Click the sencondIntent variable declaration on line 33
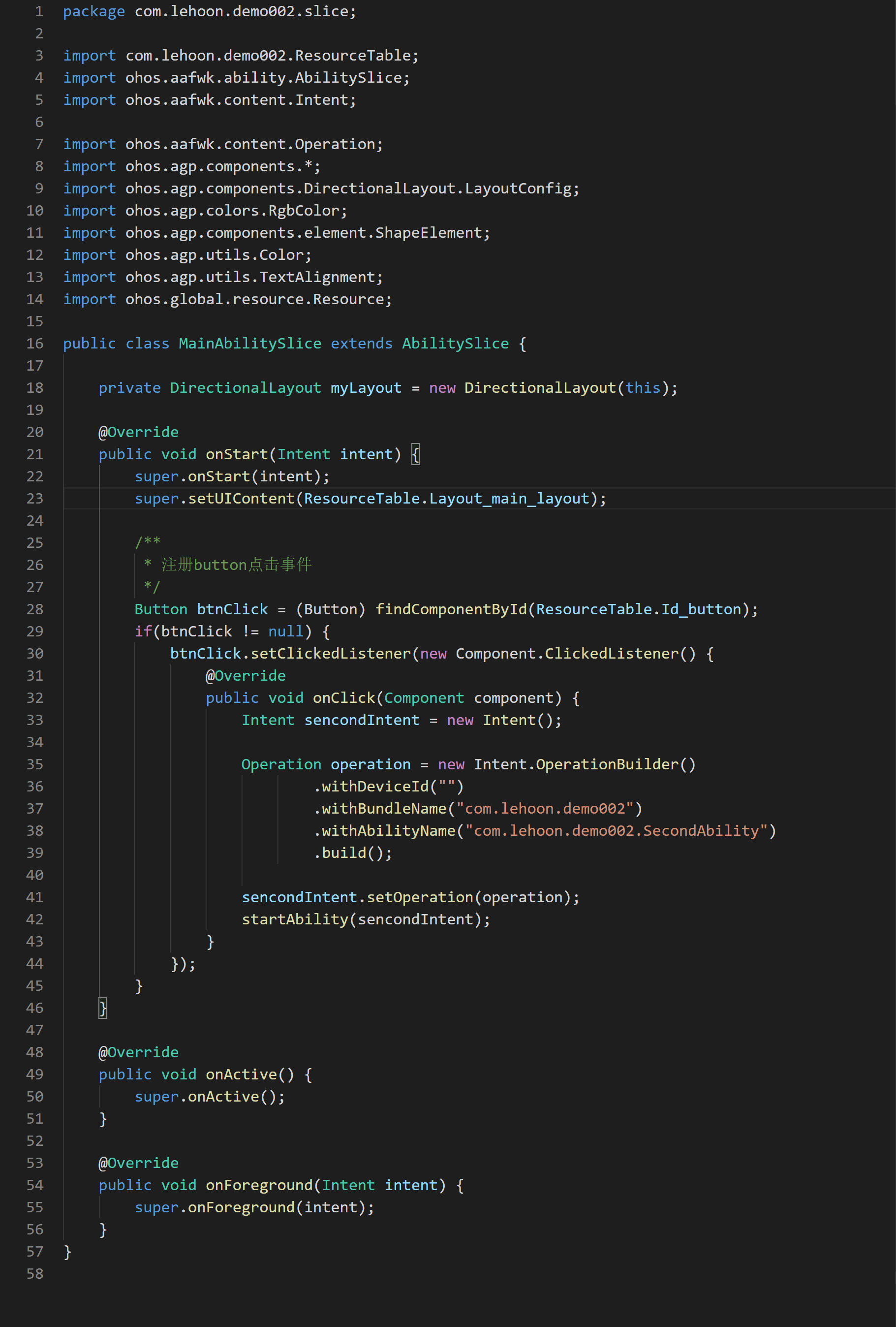 pos(362,721)
